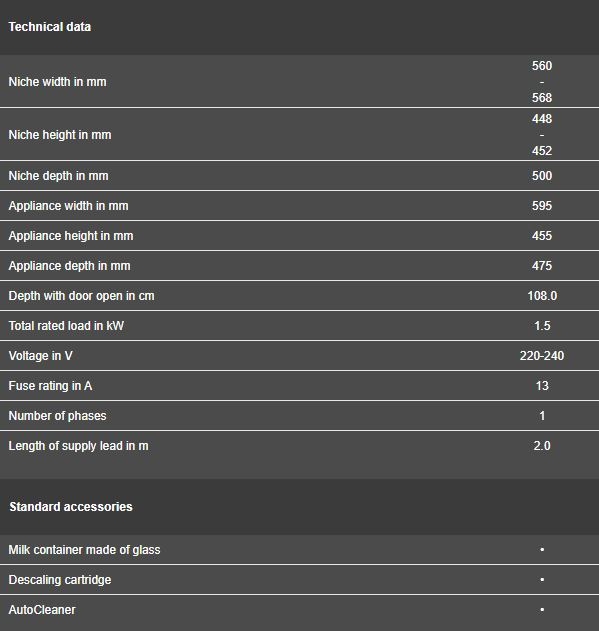Viewport: 599px width, 631px height.
Task: Click the bullet dot beside Descaling cartridge
Action: (x=542, y=579)
